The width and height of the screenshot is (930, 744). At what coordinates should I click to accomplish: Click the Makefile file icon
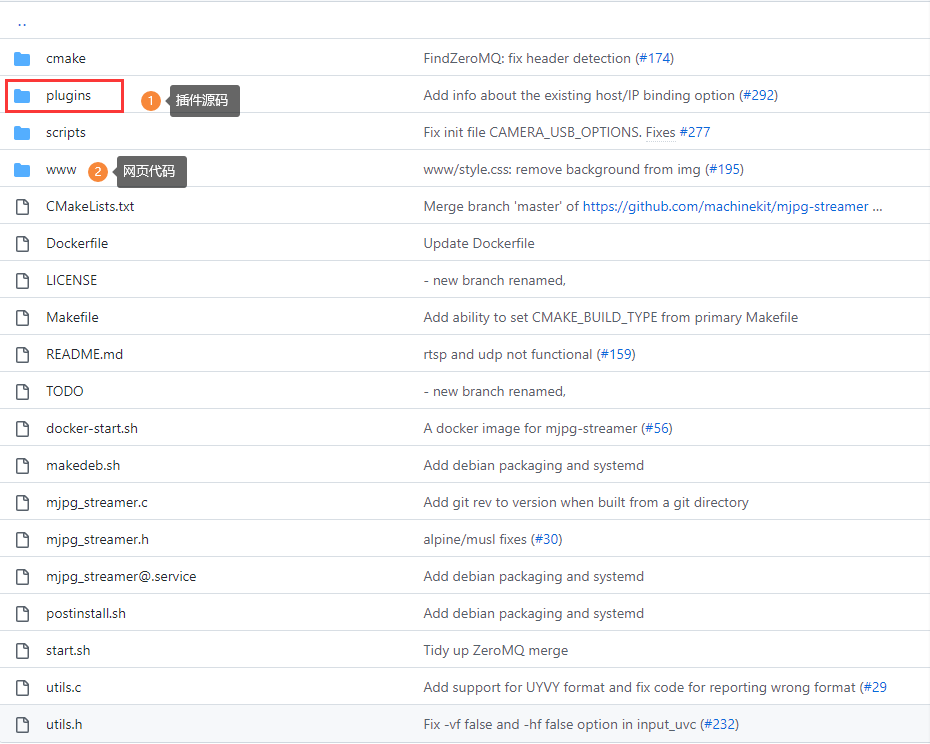(23, 318)
